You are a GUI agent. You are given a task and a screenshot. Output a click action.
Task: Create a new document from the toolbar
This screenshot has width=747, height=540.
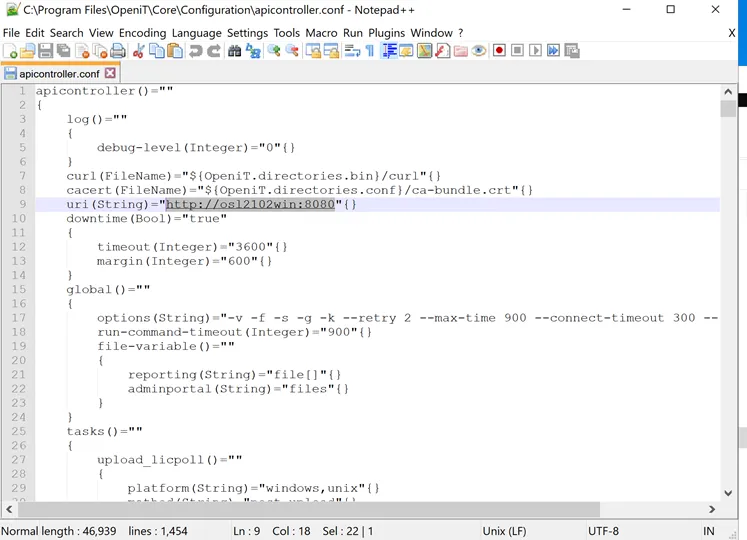(x=9, y=51)
